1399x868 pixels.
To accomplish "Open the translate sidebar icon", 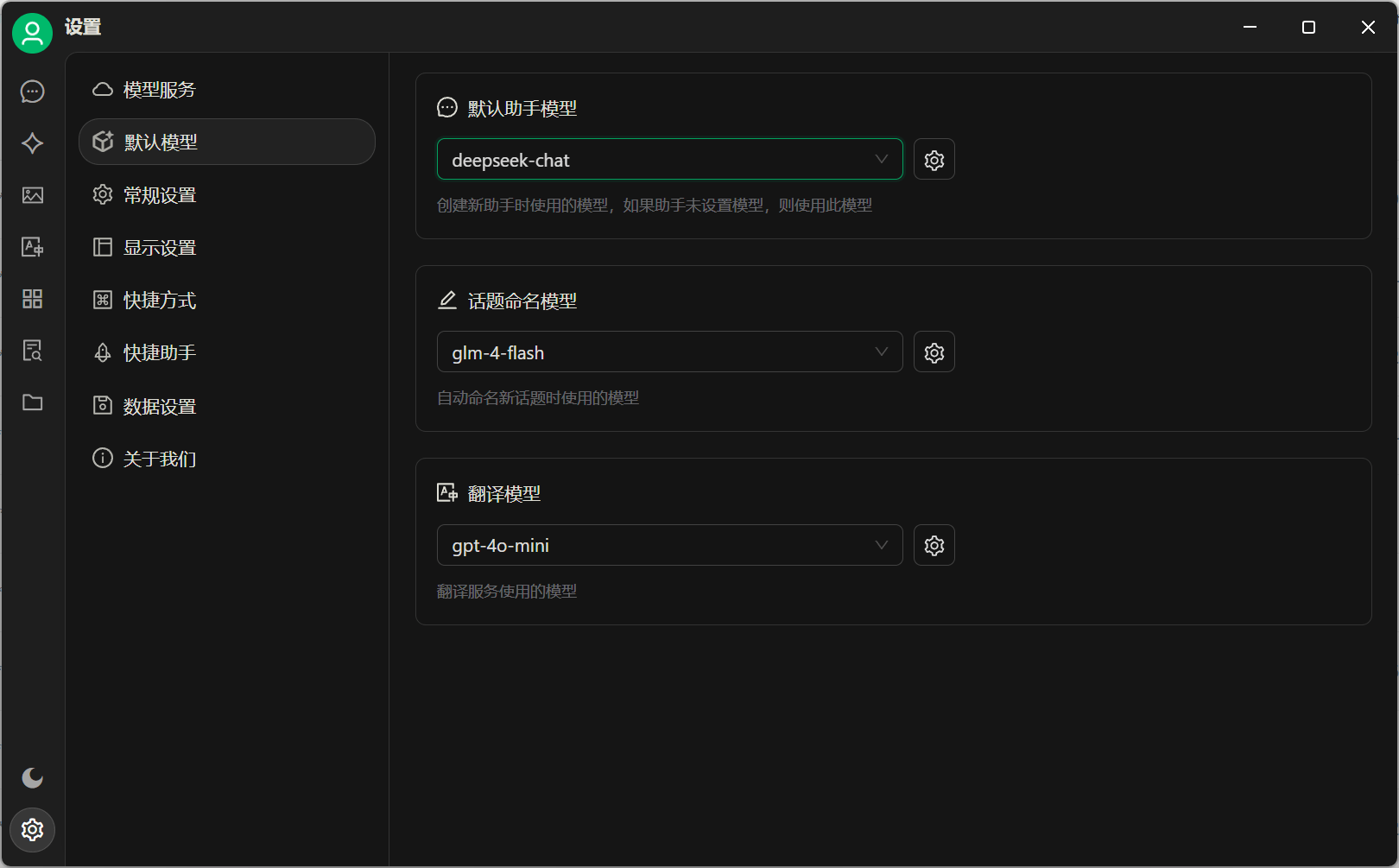I will 33,247.
